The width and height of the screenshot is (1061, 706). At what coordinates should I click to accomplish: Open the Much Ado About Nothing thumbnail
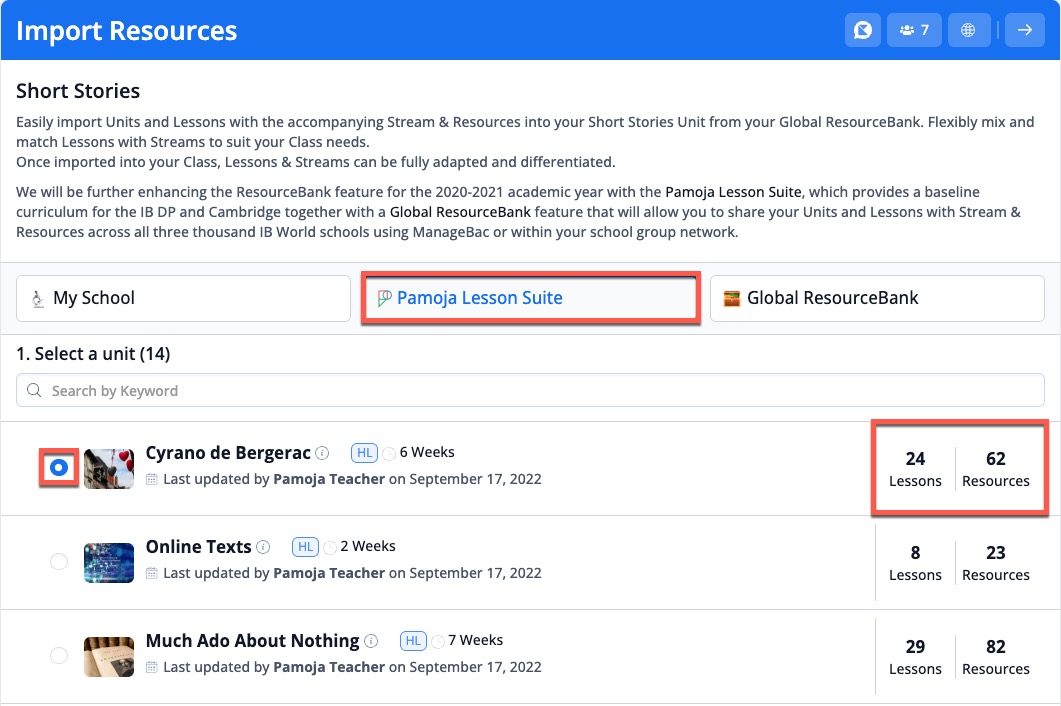pyautogui.click(x=109, y=657)
